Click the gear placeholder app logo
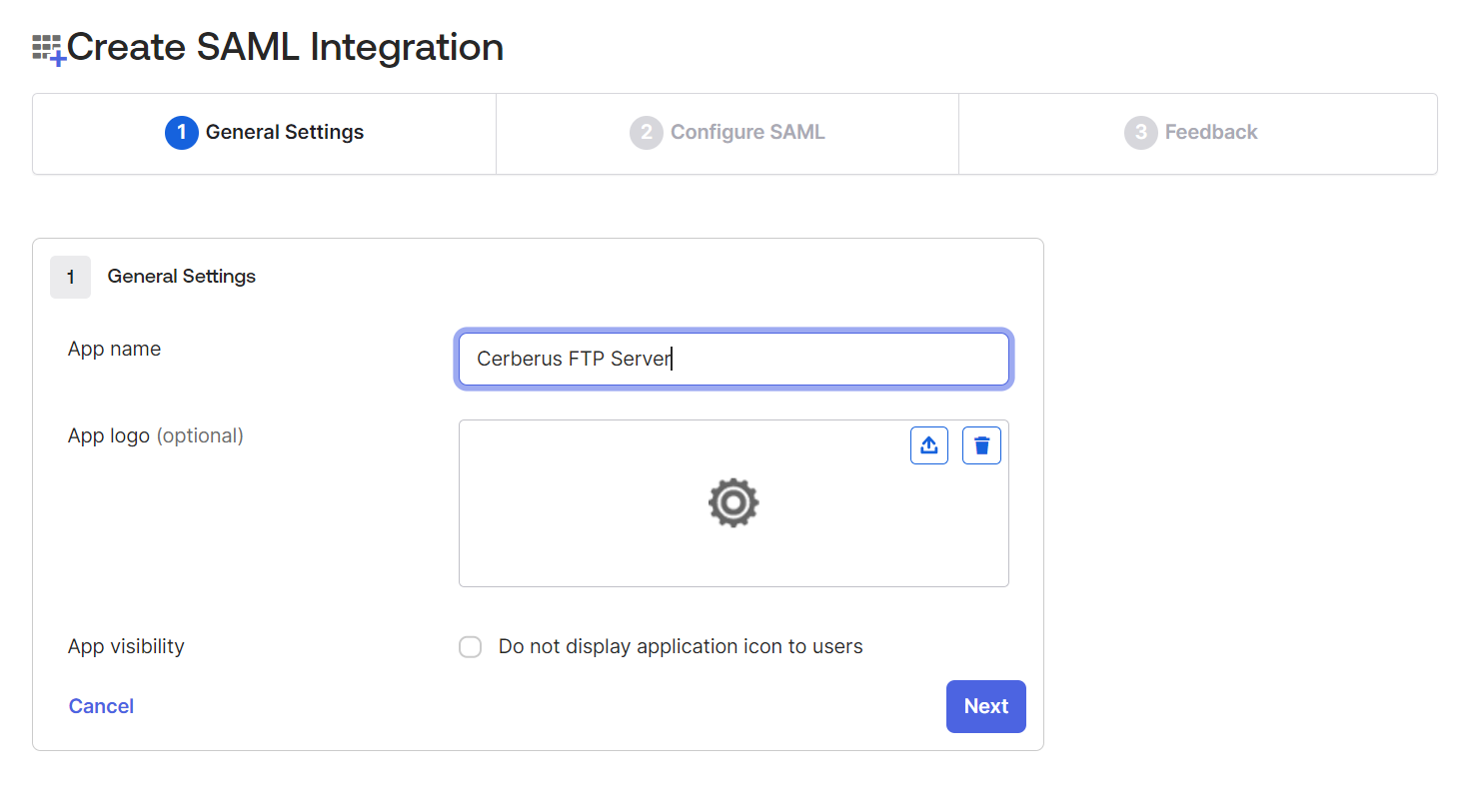The height and width of the screenshot is (812, 1467). point(733,502)
